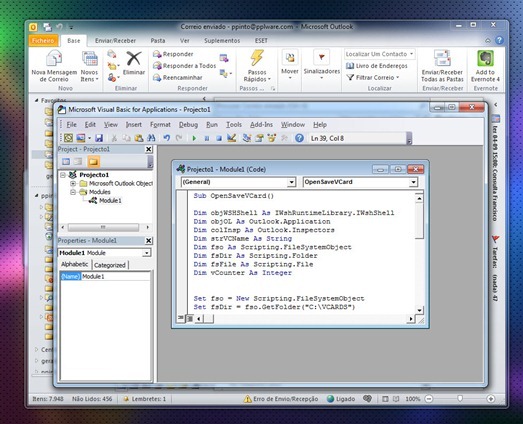Image resolution: width=523 pixels, height=424 pixels.
Task: Click Full Module View button at code window bottom
Action: (x=189, y=319)
